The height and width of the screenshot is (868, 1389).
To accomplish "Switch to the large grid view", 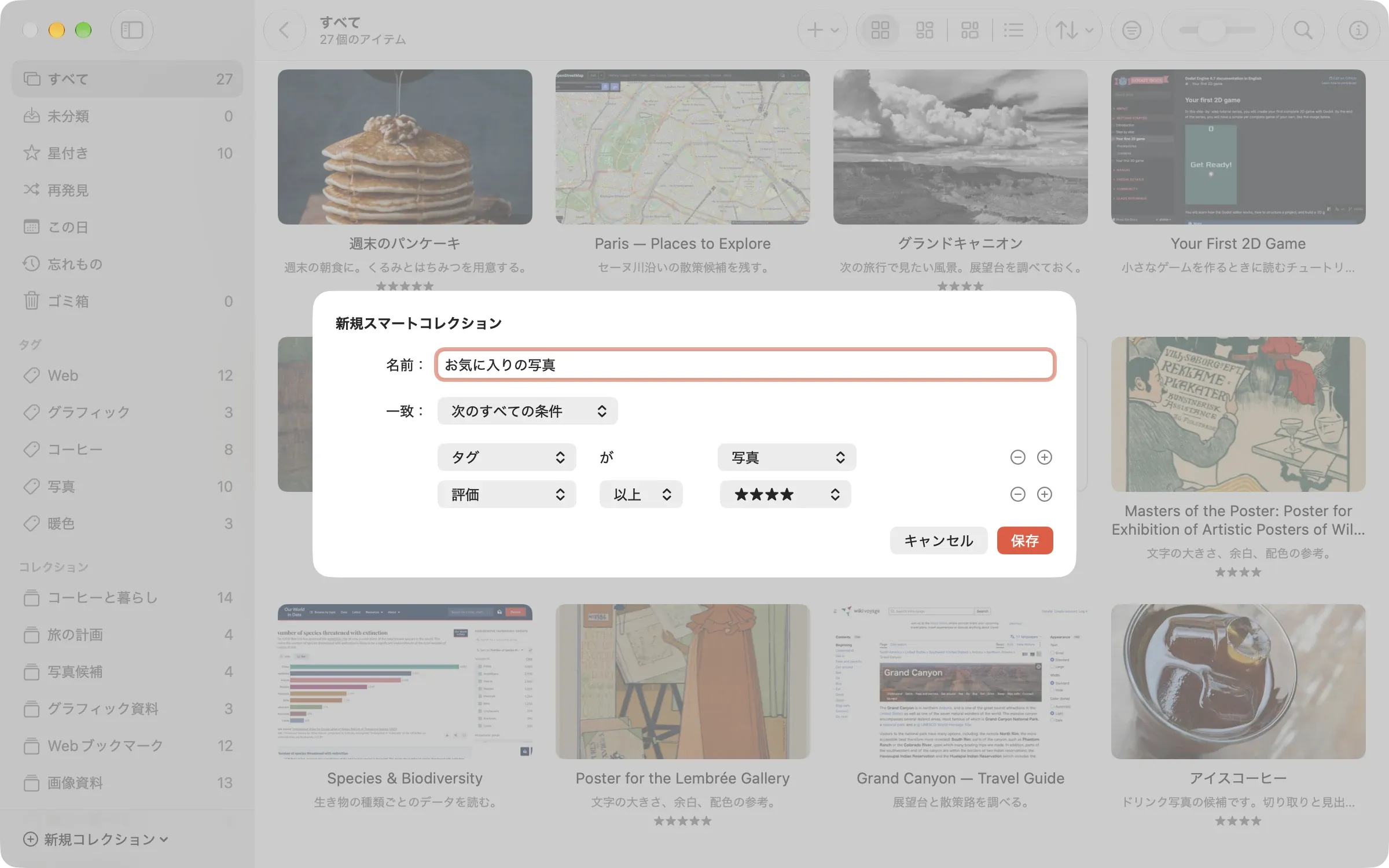I will pyautogui.click(x=880, y=30).
